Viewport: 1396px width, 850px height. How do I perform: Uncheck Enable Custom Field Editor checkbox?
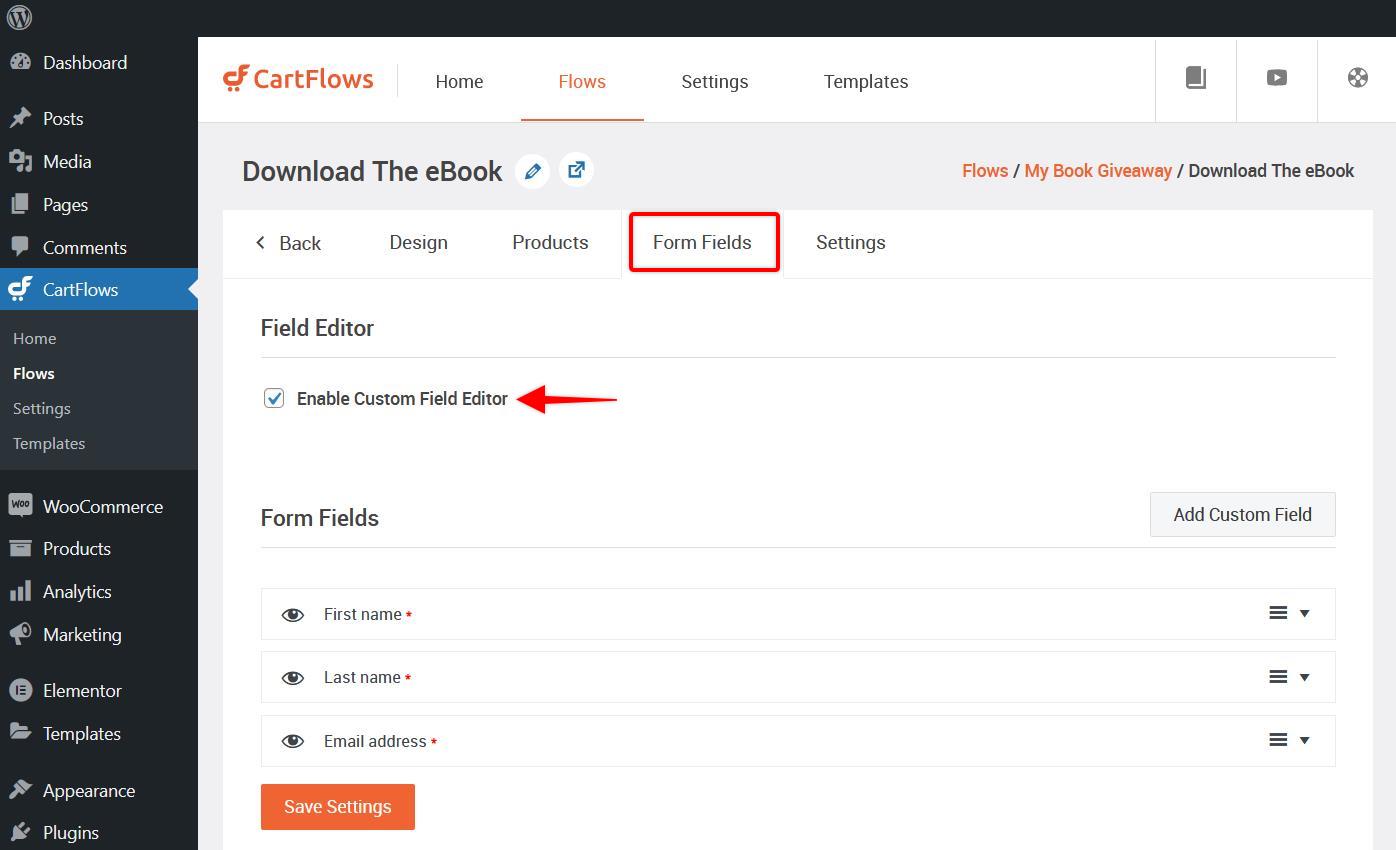[274, 398]
